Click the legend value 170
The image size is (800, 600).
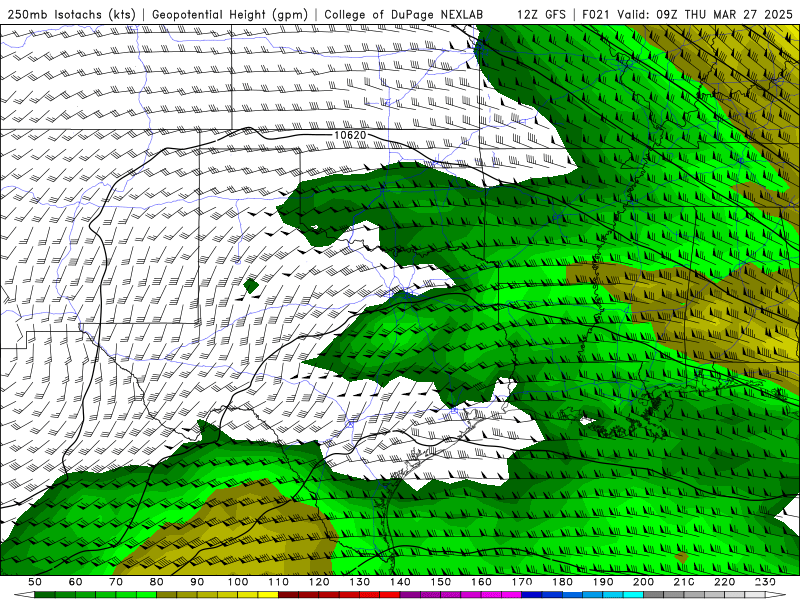tap(522, 582)
